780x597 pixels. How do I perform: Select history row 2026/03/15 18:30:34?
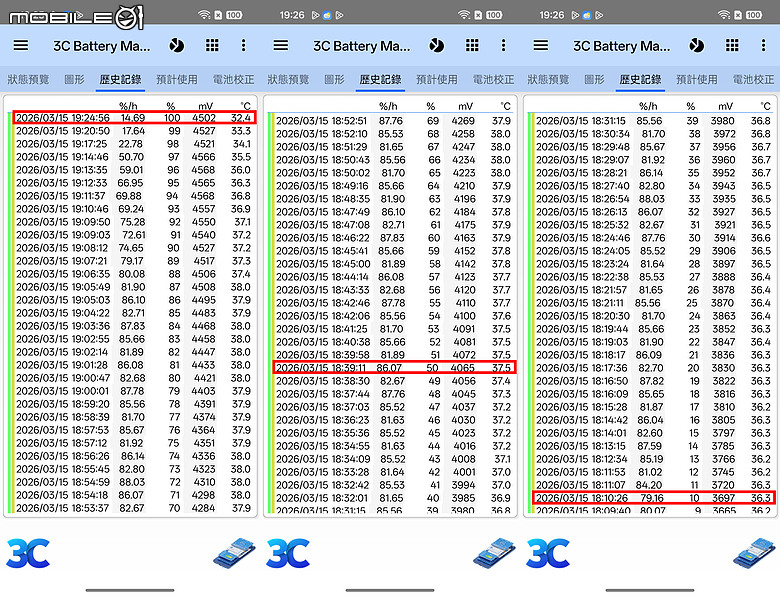(x=653, y=134)
